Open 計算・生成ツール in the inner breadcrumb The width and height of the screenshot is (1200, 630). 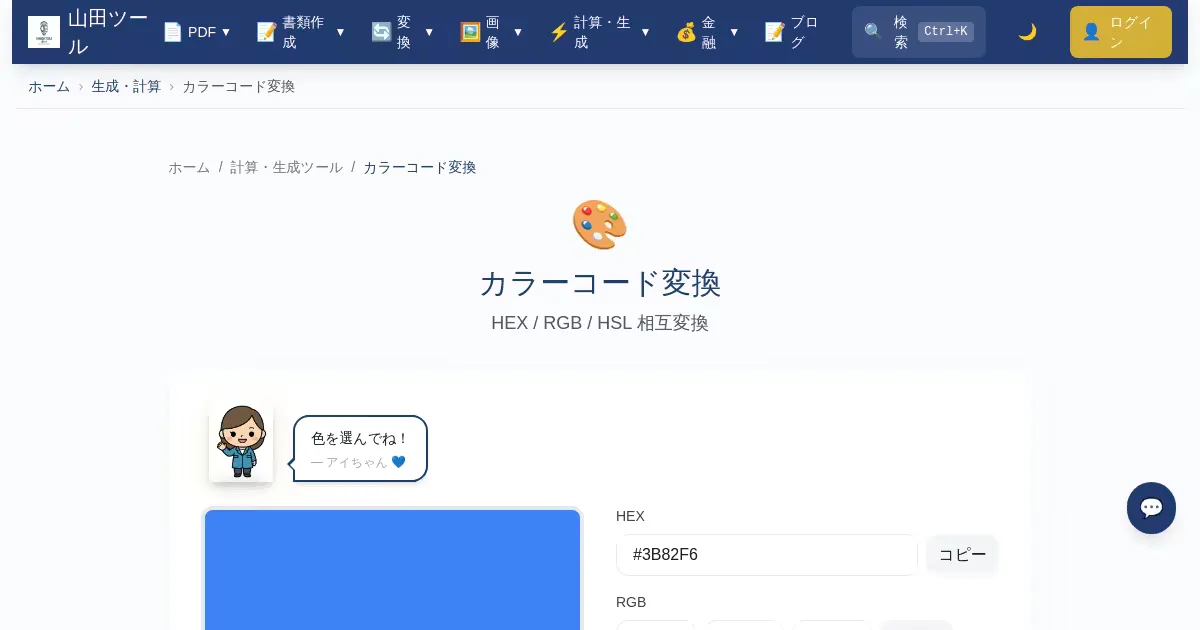(x=286, y=168)
